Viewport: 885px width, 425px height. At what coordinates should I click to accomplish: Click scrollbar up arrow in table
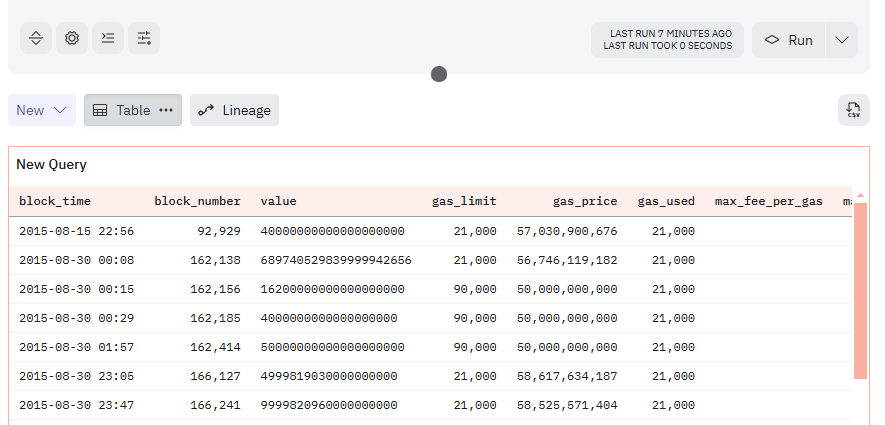[x=860, y=195]
